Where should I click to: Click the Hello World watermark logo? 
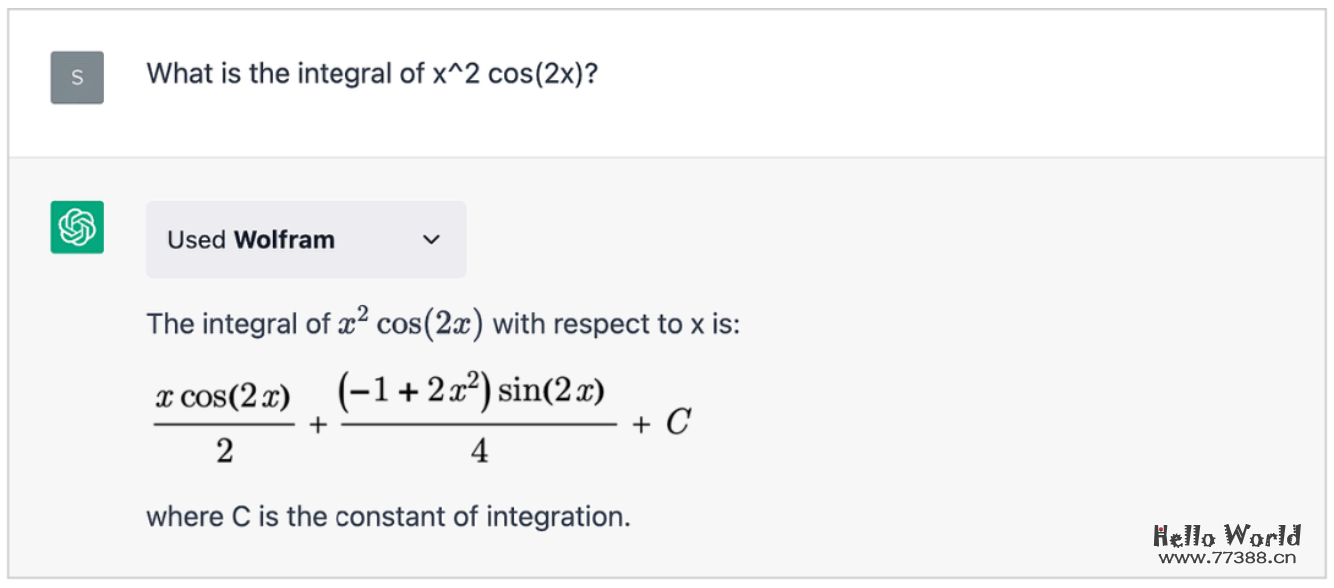[x=1227, y=535]
